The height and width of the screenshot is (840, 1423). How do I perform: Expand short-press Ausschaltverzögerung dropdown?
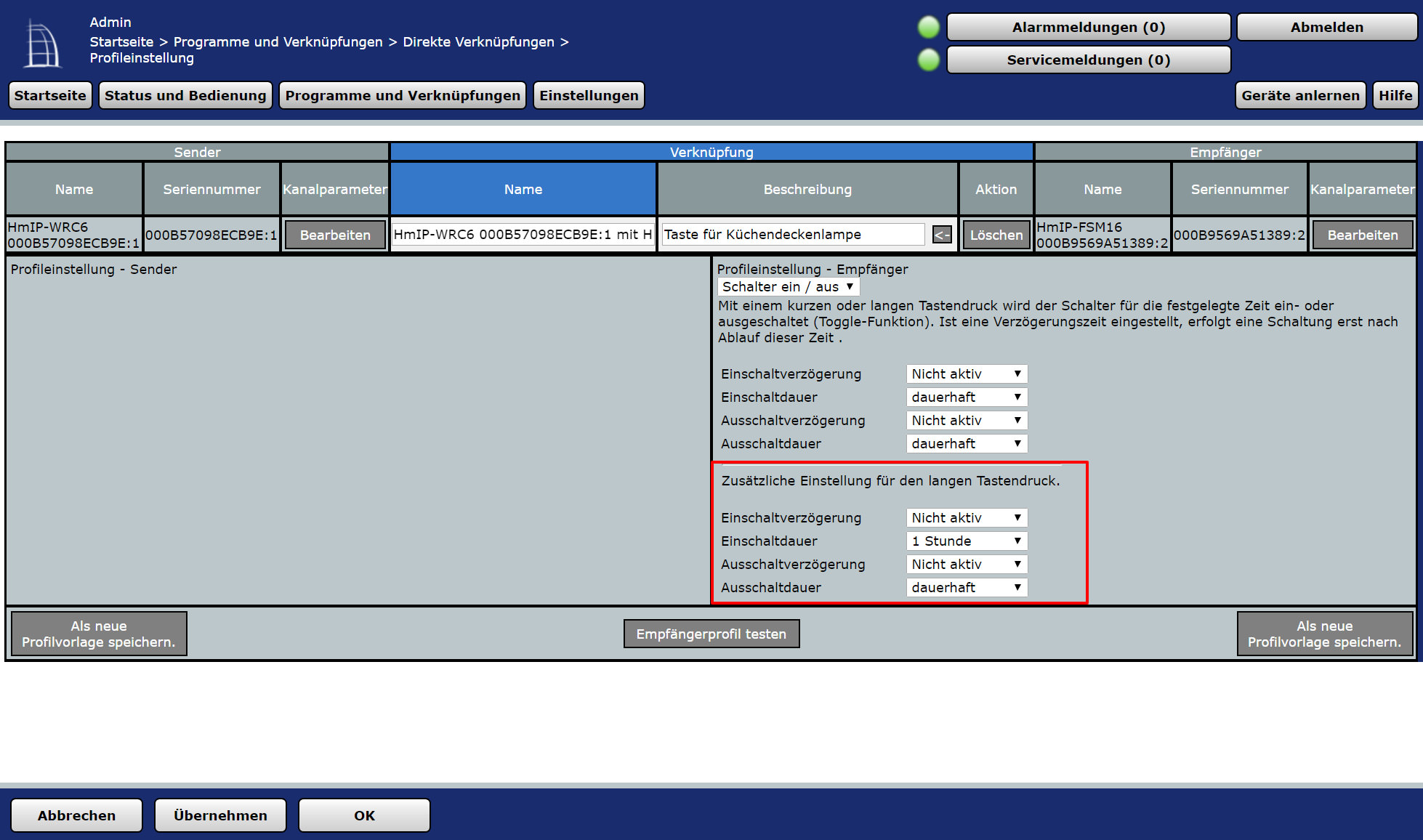pos(966,420)
